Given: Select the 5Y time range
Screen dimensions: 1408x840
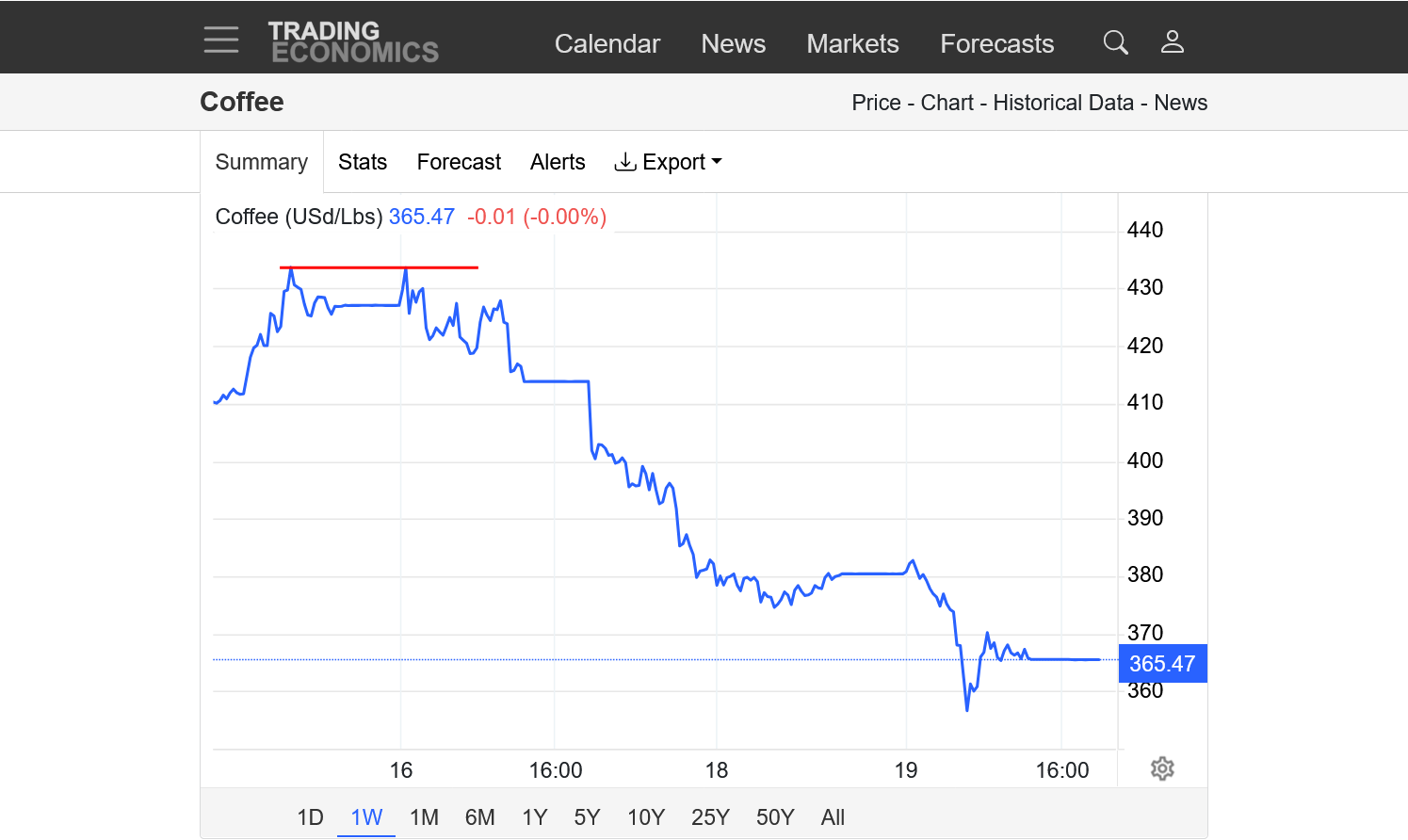Looking at the screenshot, I should pos(587,816).
